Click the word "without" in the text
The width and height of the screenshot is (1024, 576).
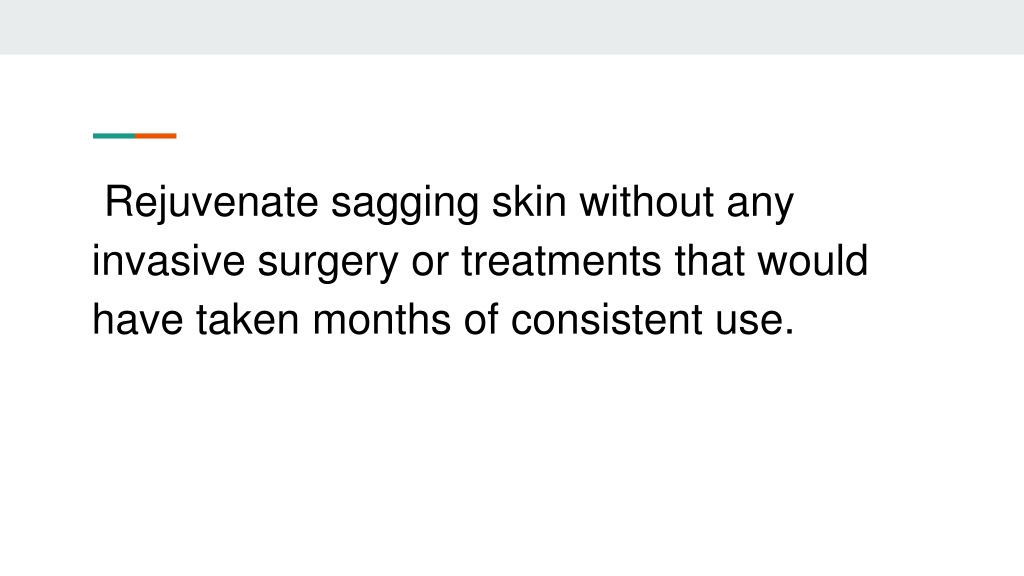[647, 201]
